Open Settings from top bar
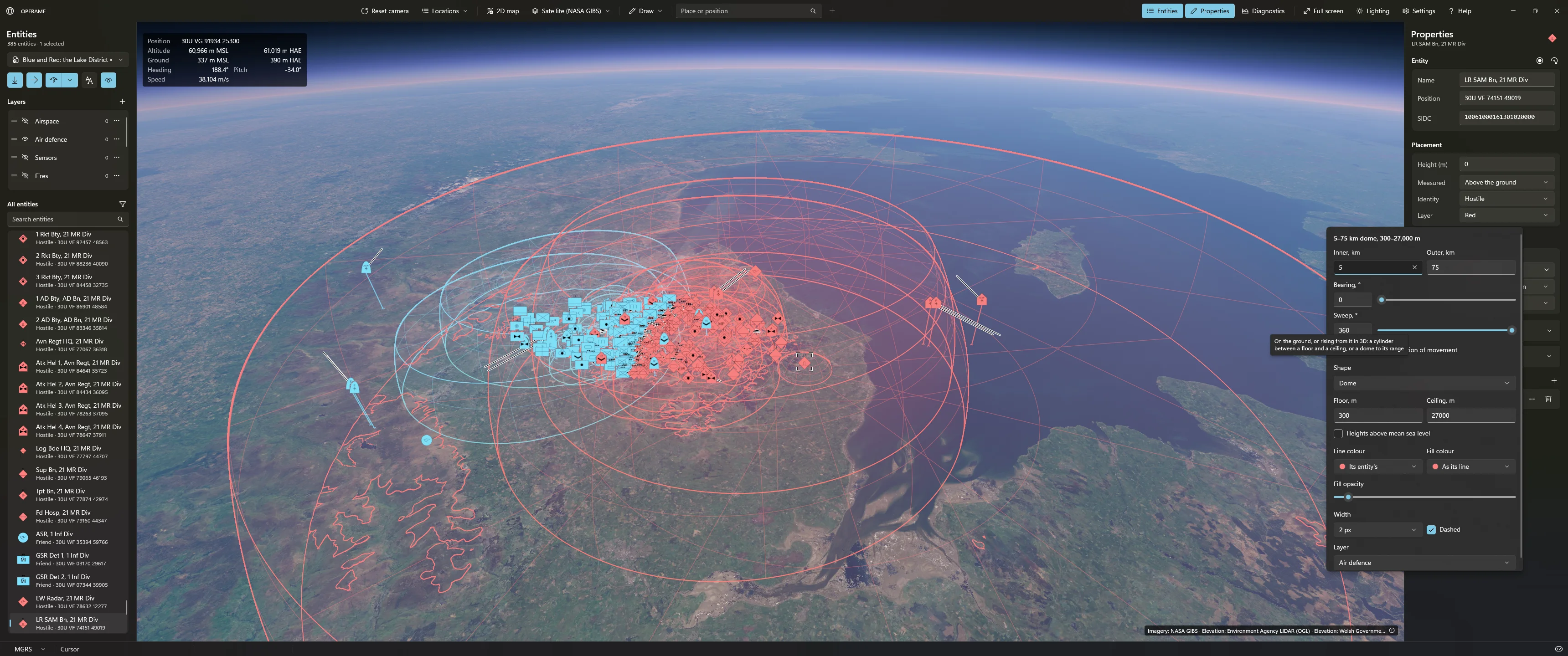 tap(1418, 11)
